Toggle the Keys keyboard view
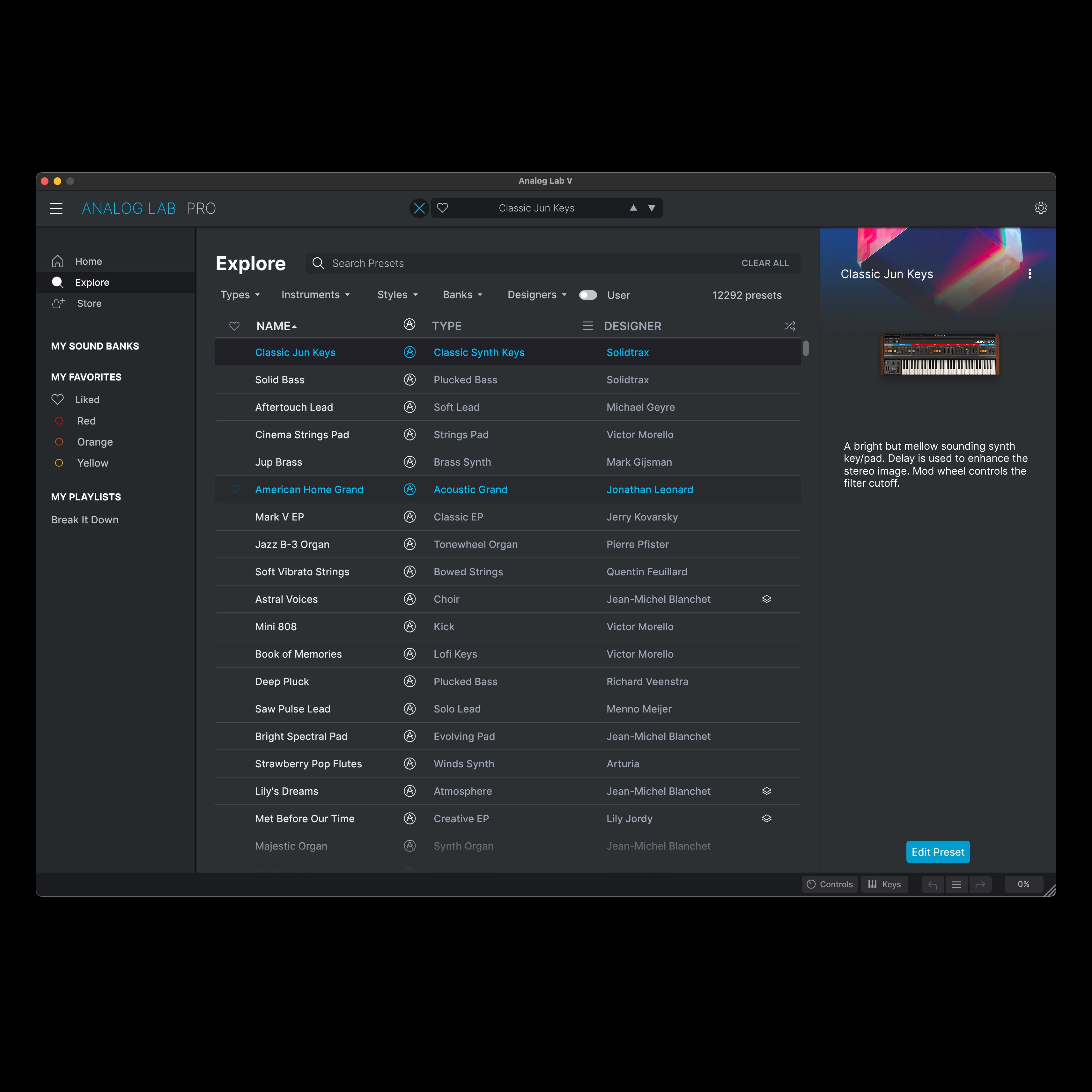The width and height of the screenshot is (1092, 1092). pyautogui.click(x=885, y=885)
